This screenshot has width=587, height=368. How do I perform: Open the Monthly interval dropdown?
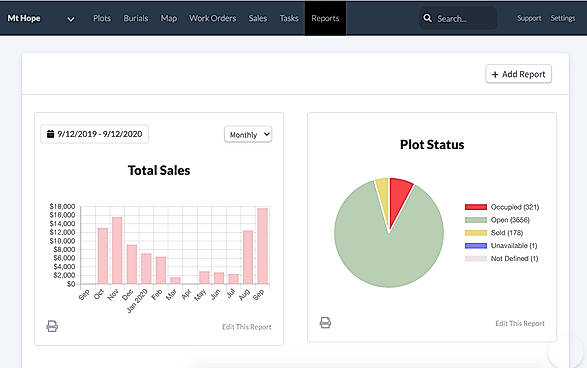248,134
